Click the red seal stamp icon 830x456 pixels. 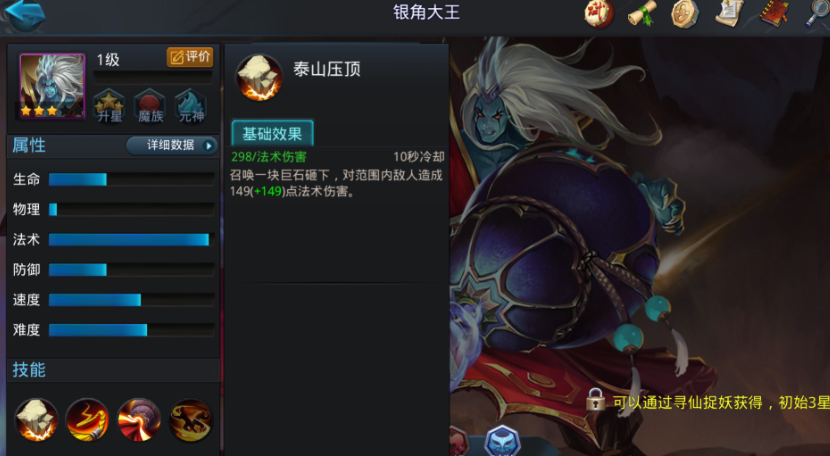(599, 14)
